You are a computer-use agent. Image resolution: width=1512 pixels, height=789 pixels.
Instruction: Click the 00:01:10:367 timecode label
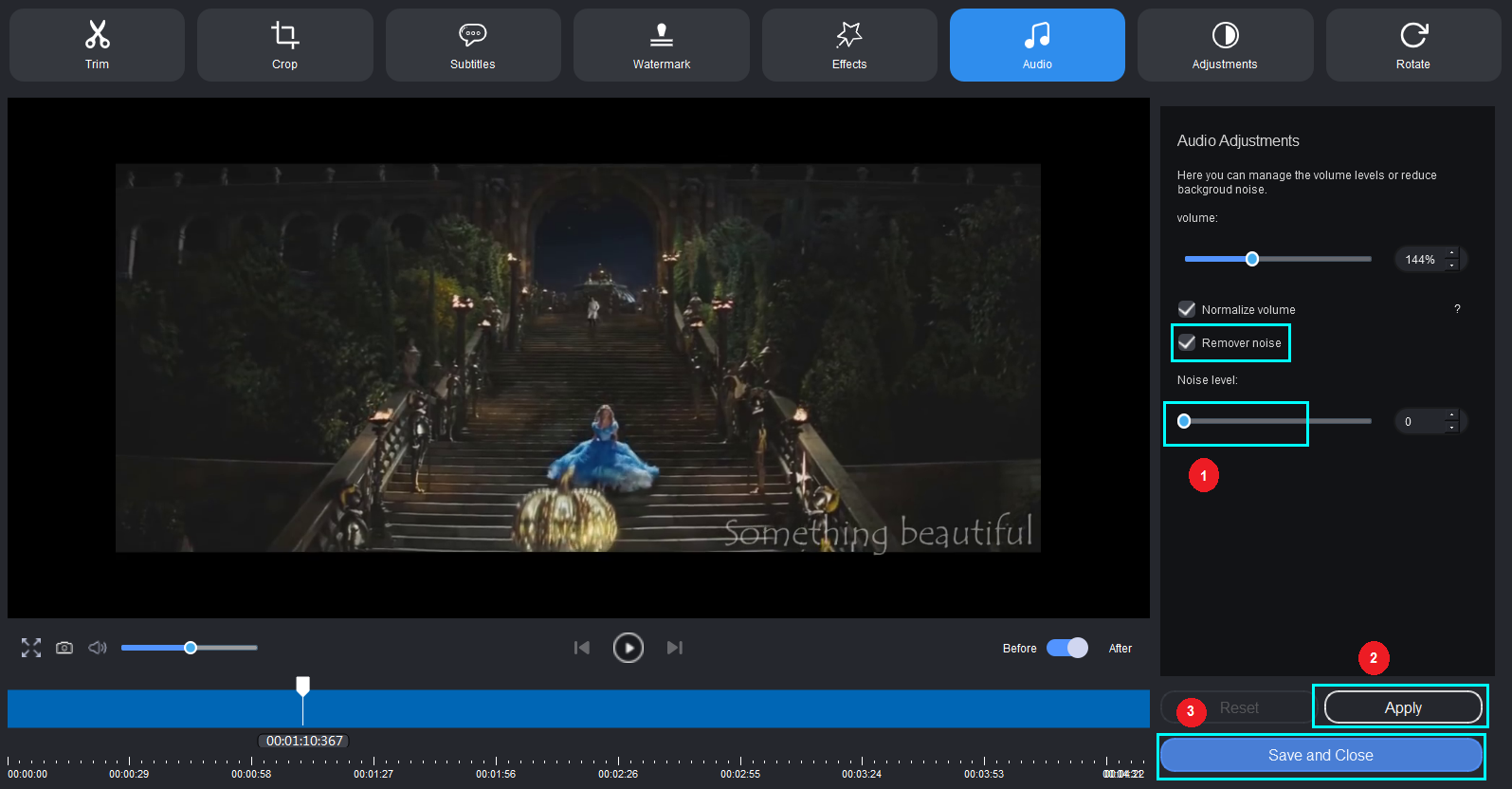point(304,741)
